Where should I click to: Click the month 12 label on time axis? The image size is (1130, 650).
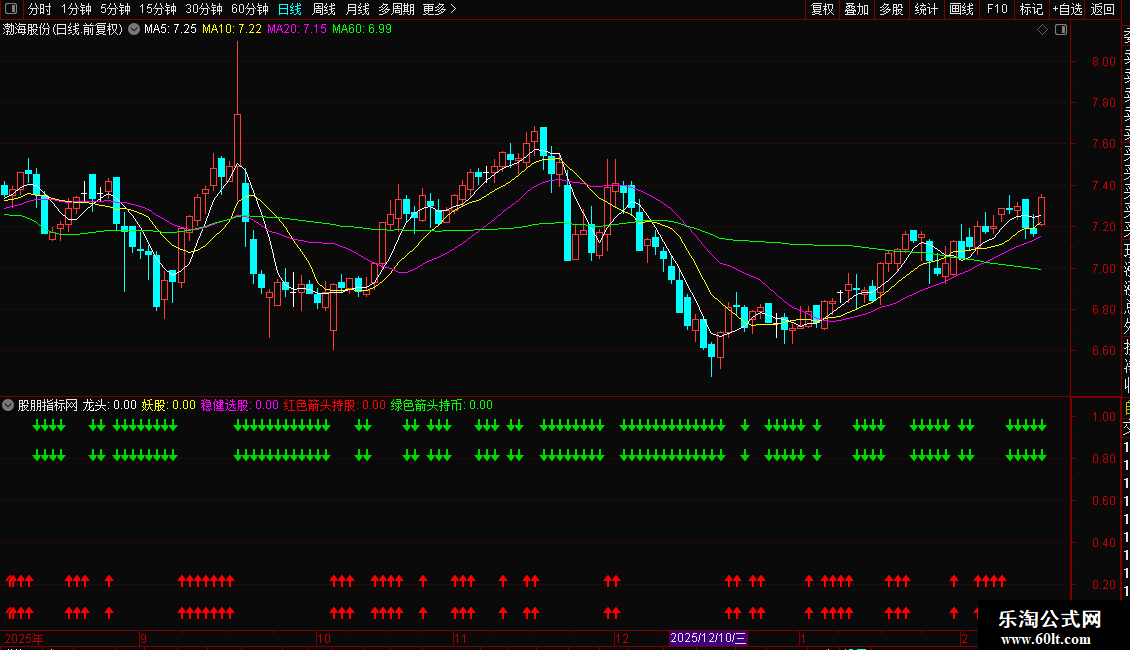pyautogui.click(x=621, y=638)
